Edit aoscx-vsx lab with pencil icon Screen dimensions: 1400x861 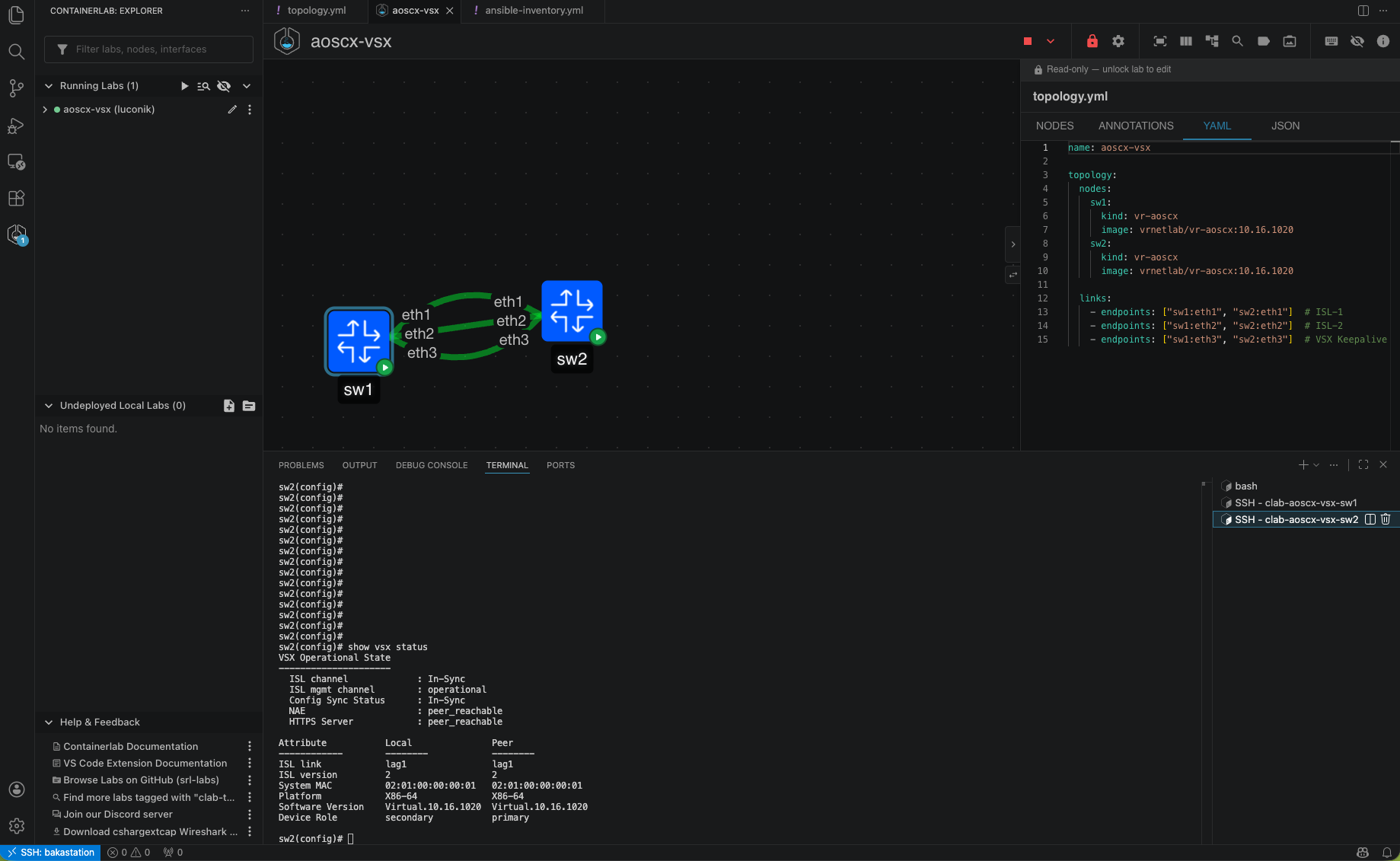pyautogui.click(x=232, y=110)
